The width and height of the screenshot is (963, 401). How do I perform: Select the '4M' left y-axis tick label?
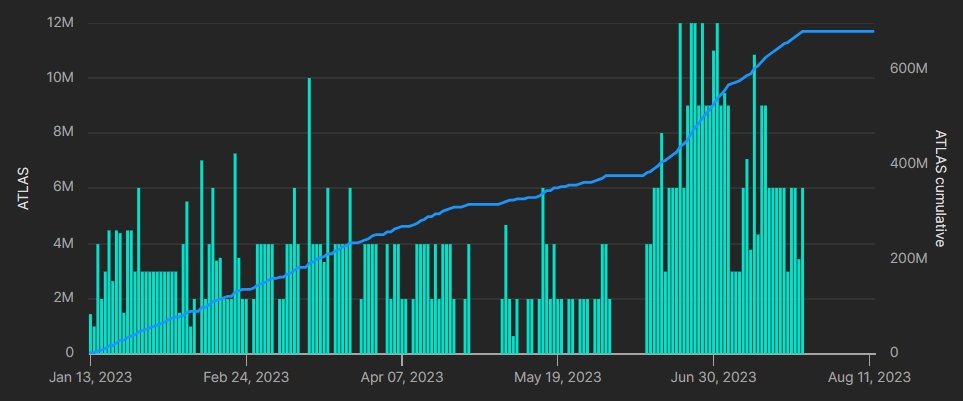pyautogui.click(x=66, y=243)
